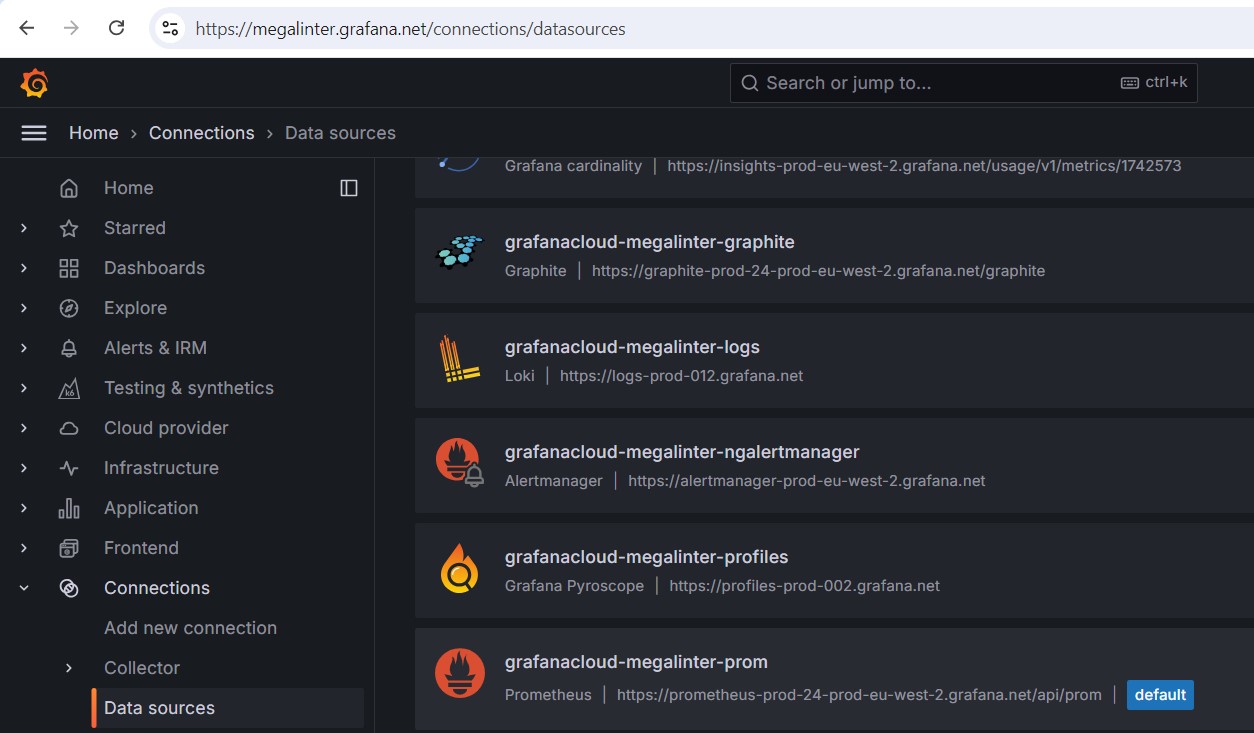Expand the Dashboards section chevron
The image size is (1254, 733).
(24, 268)
